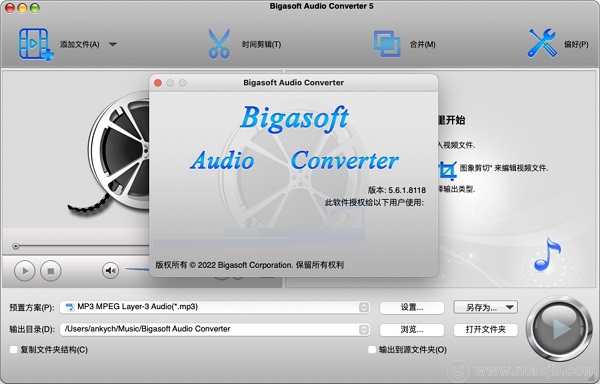Click the version text 5.6.1.8118
This screenshot has height=384, width=600.
(x=407, y=190)
